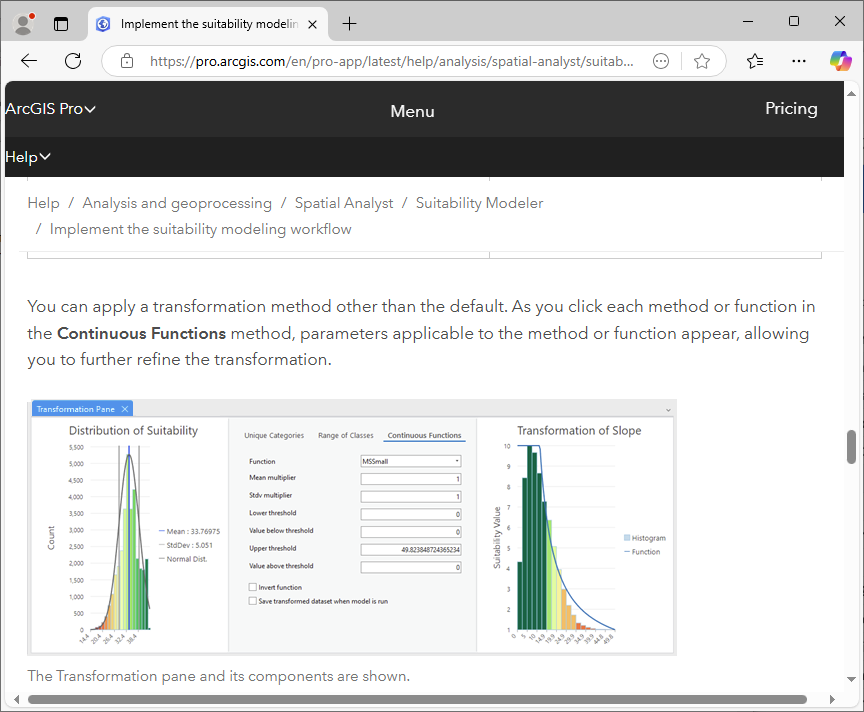
Task: Click the horizontal scrollbar thumb
Action: [417, 699]
